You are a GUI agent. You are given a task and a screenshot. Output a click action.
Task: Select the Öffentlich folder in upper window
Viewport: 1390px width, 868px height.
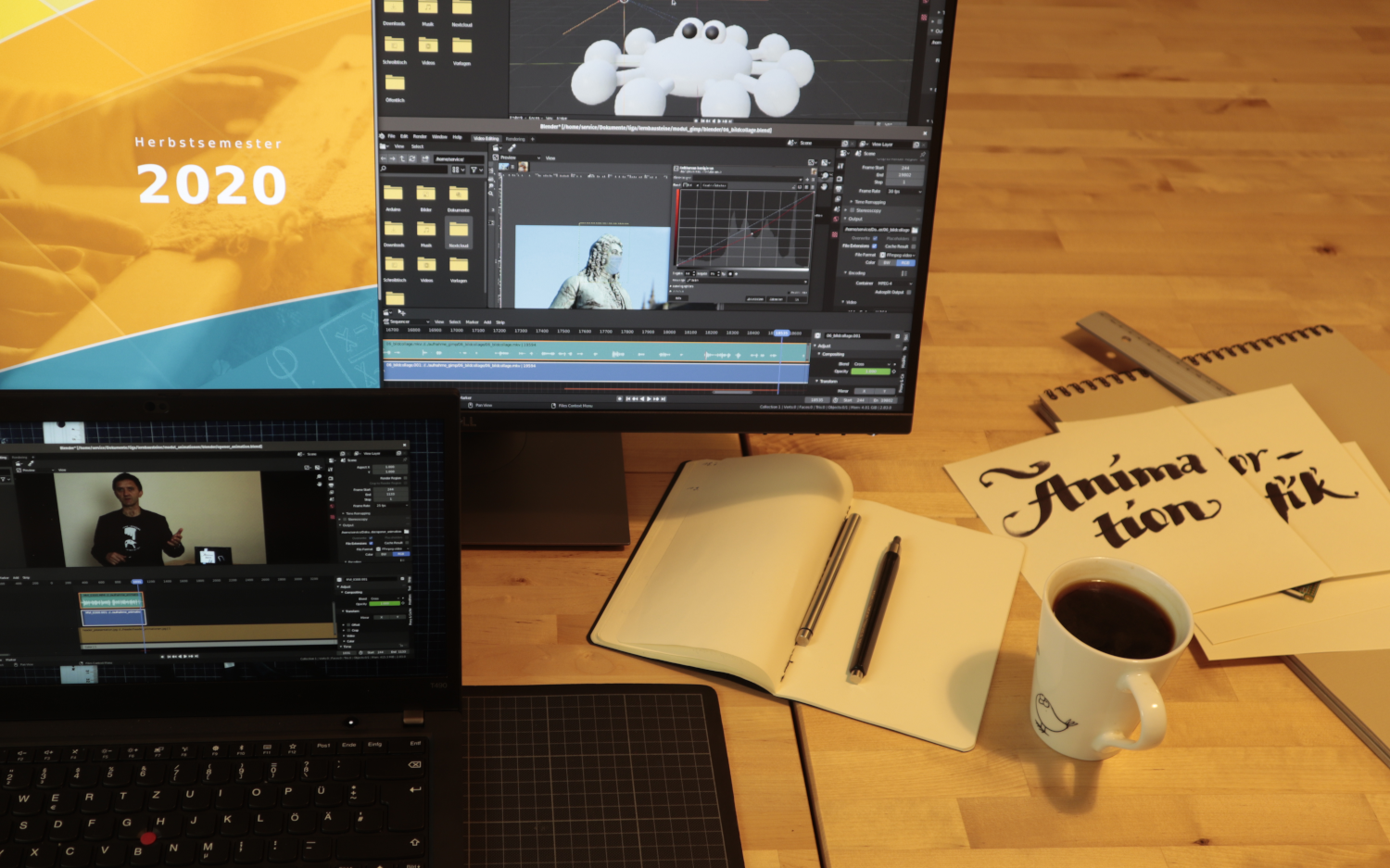[x=395, y=87]
